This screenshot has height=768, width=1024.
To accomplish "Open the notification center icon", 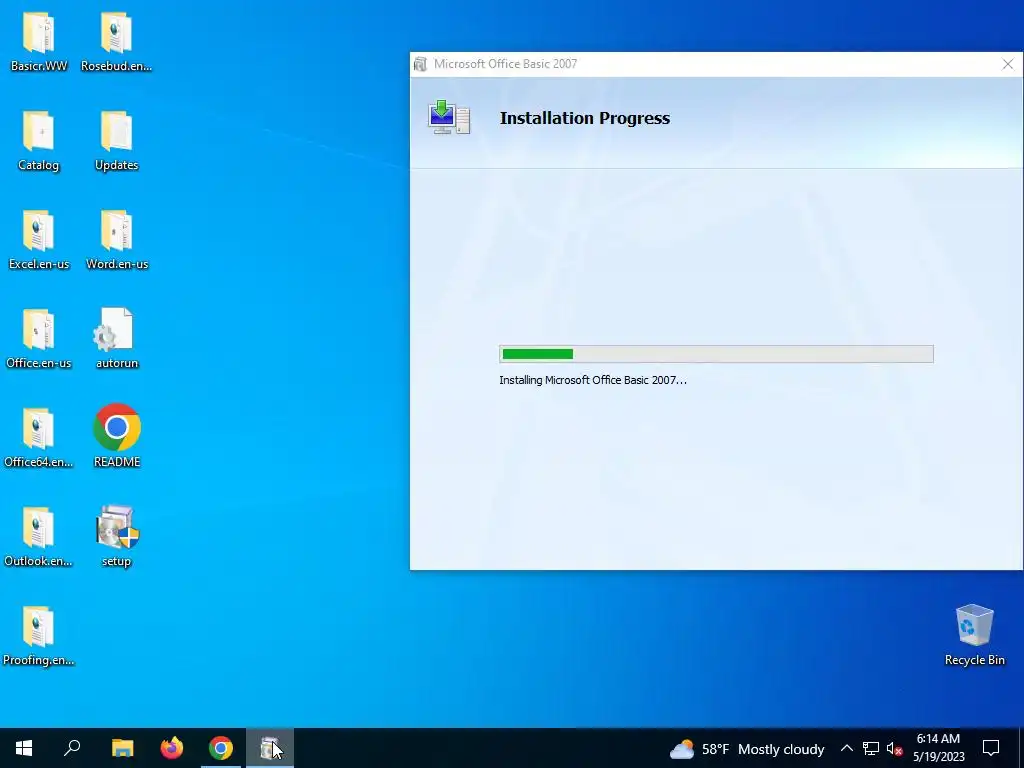I will 991,748.
